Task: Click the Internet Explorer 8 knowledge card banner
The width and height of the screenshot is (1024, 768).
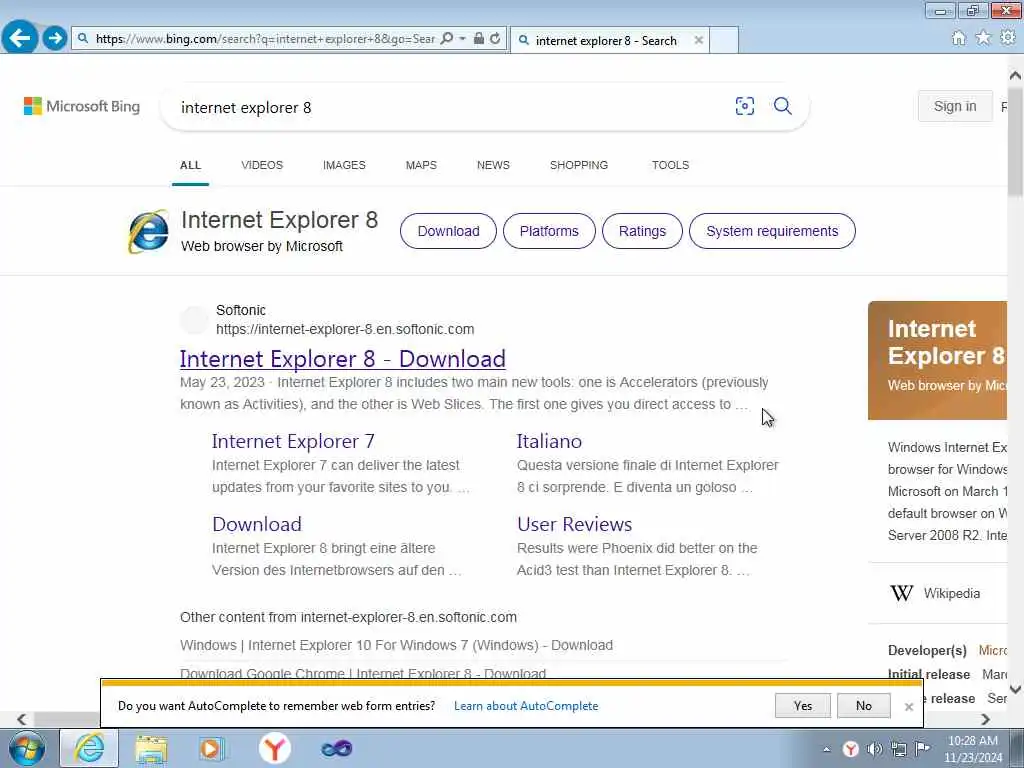Action: 937,360
